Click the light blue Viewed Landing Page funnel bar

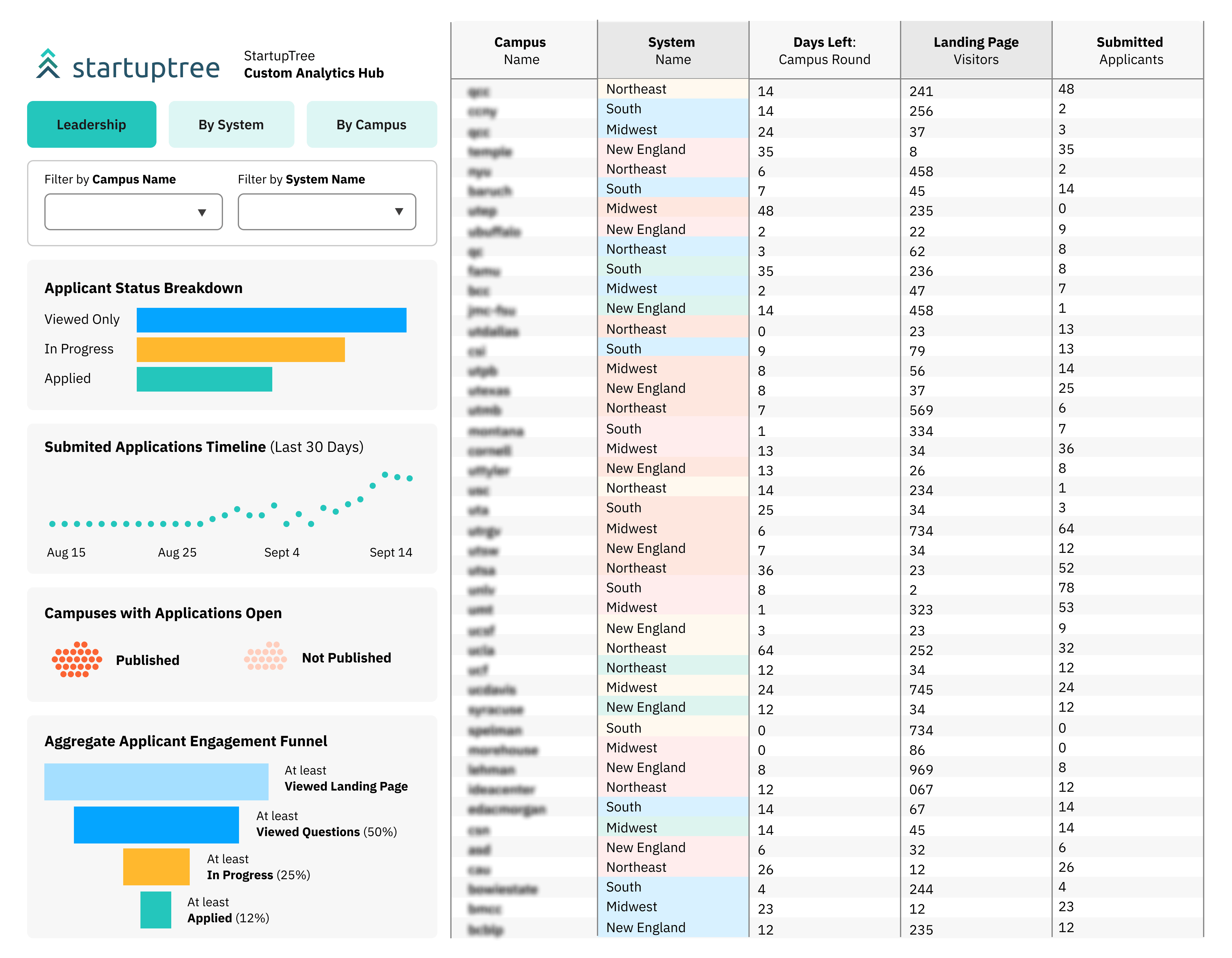point(156,782)
